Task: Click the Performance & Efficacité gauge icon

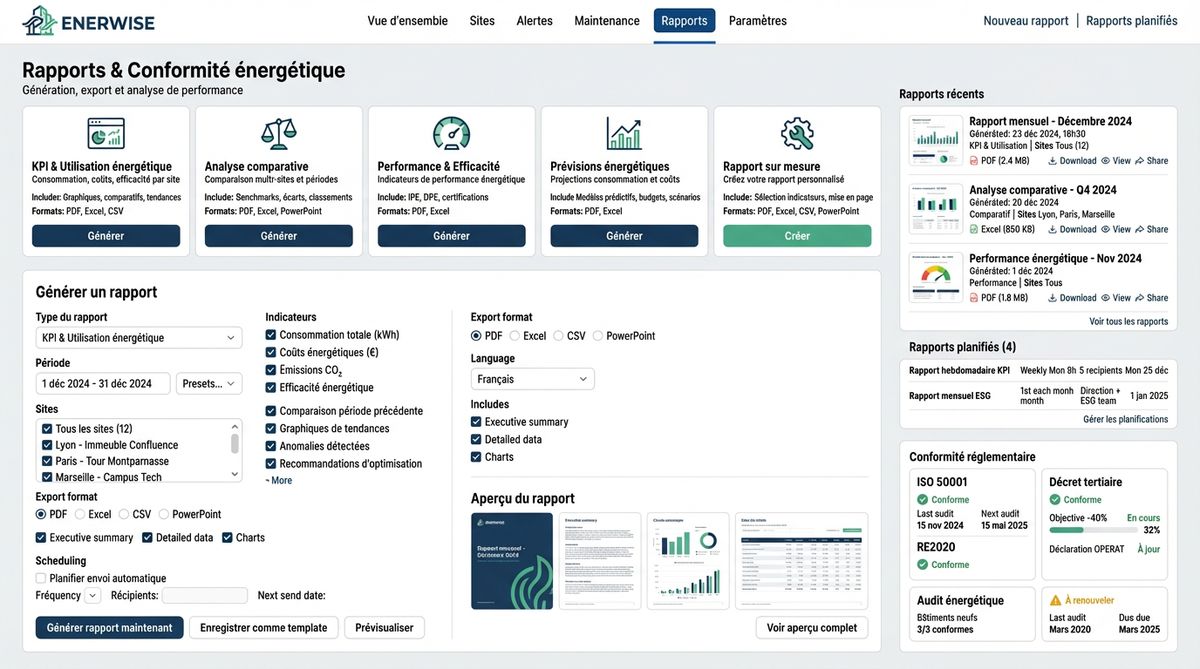Action: click(451, 133)
